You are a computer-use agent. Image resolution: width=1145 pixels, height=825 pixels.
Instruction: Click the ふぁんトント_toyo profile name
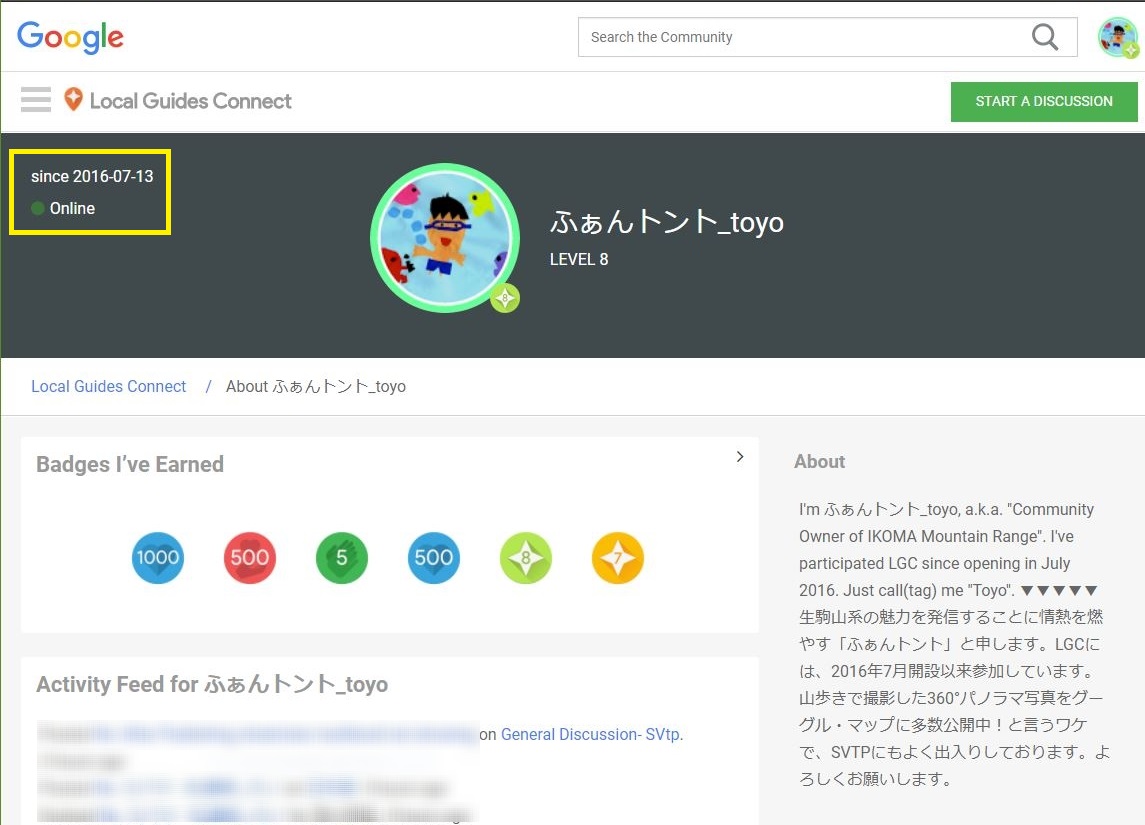[x=667, y=221]
